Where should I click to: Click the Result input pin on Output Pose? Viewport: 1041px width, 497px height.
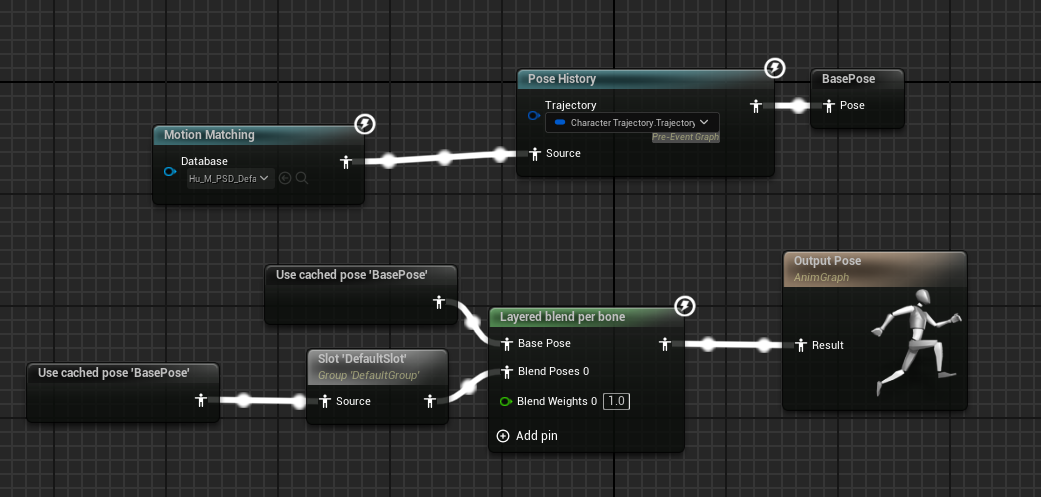801,345
